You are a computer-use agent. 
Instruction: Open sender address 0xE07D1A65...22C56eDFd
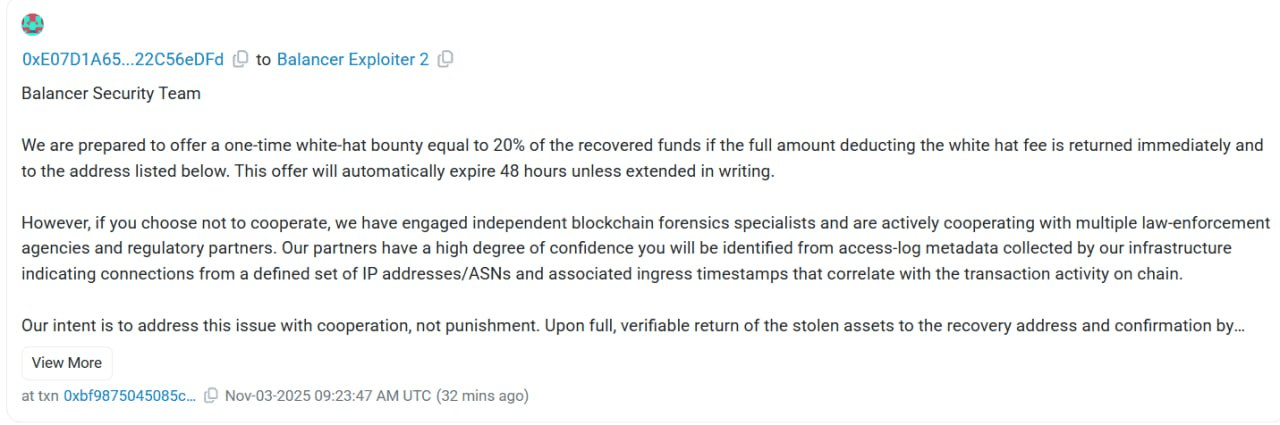[123, 60]
